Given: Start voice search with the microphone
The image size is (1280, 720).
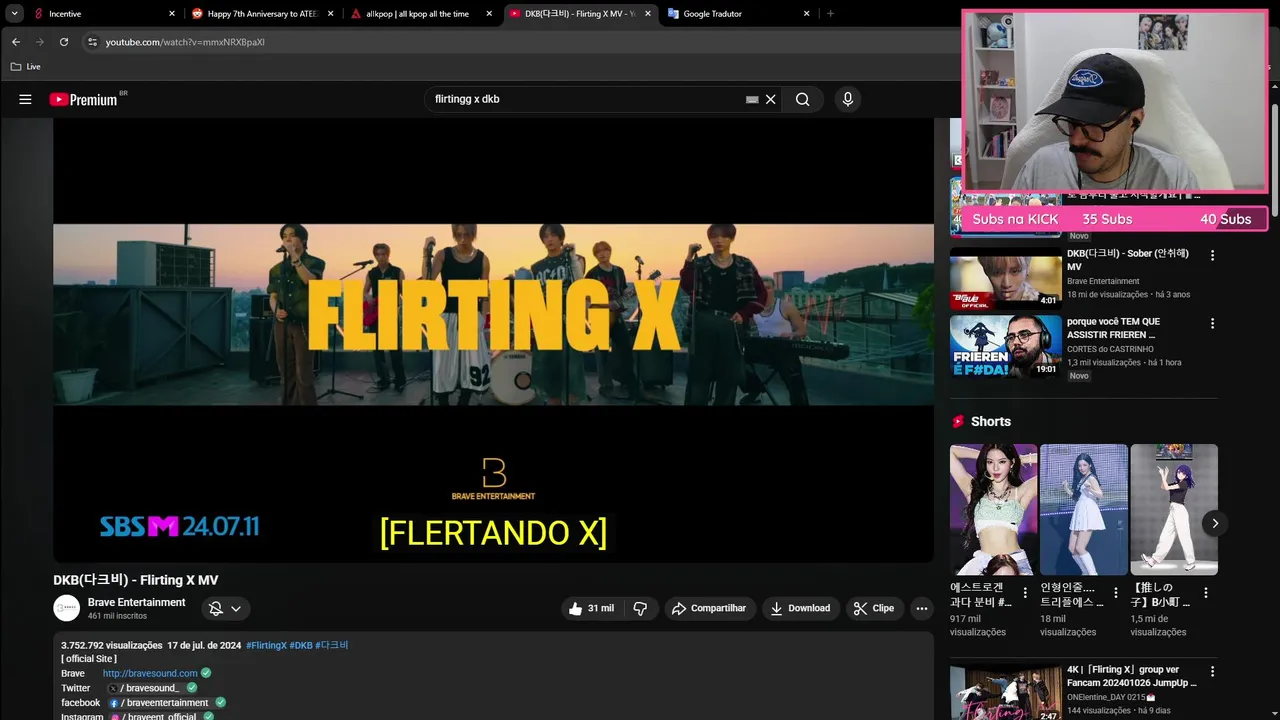Looking at the screenshot, I should 848,99.
